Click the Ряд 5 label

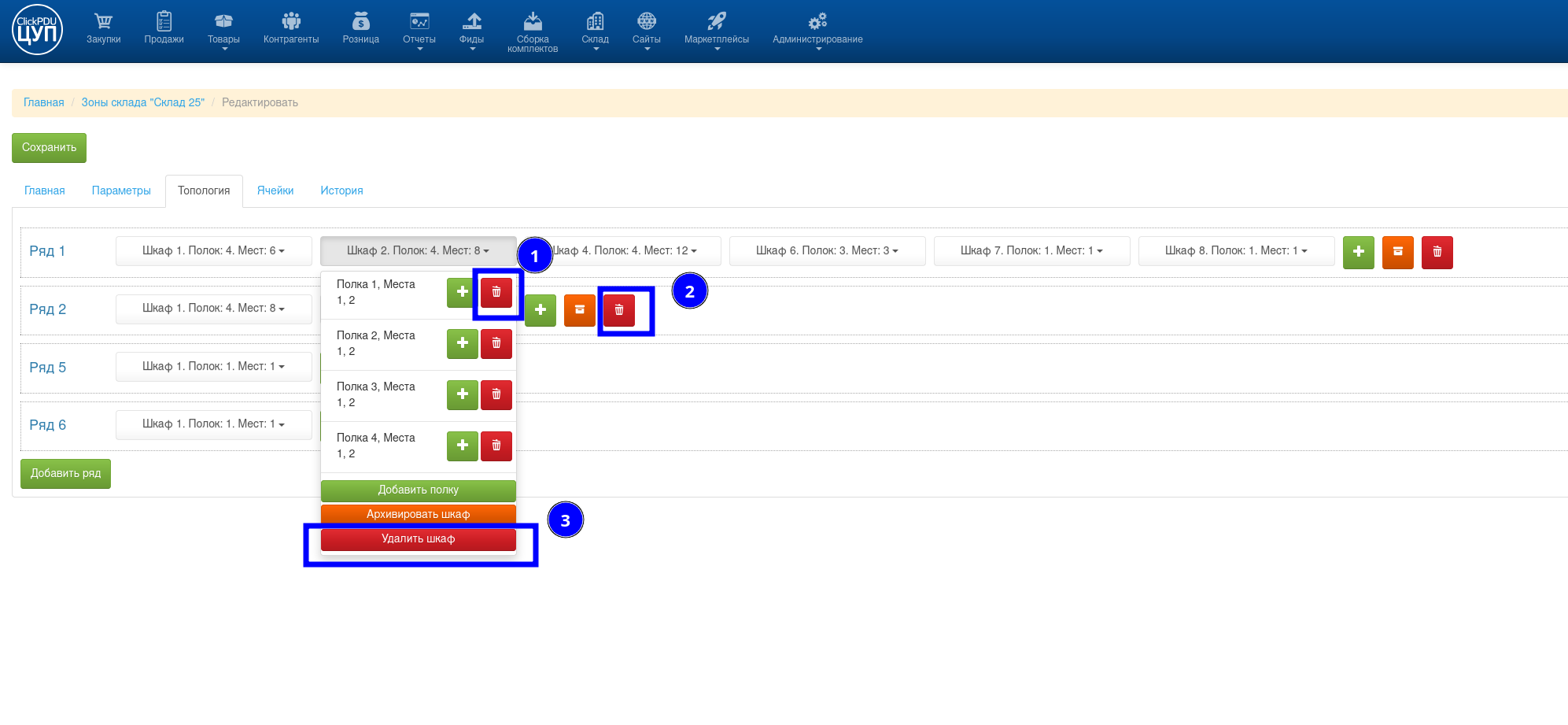pyautogui.click(x=47, y=368)
